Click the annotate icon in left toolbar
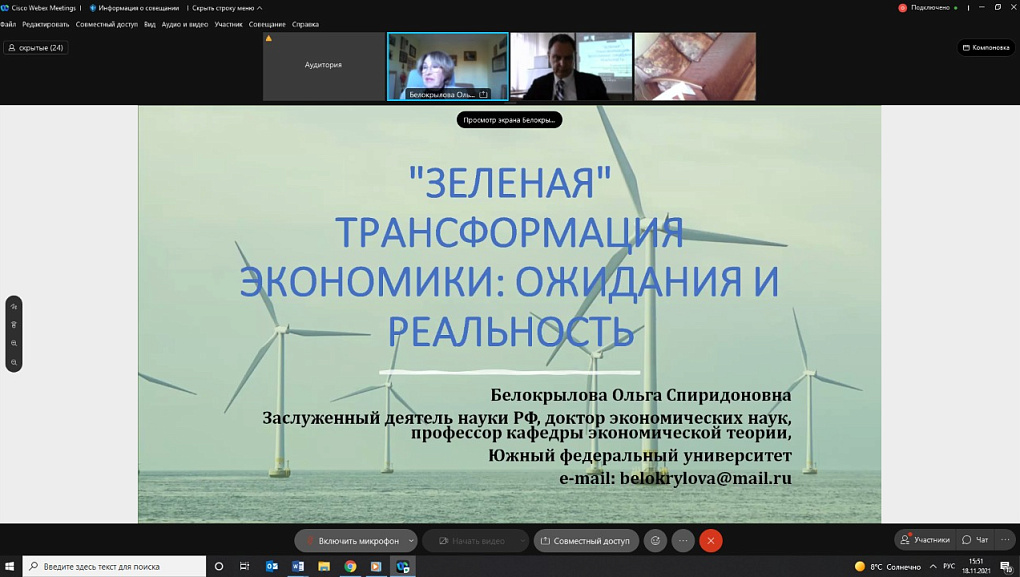The height and width of the screenshot is (577, 1020). point(14,307)
